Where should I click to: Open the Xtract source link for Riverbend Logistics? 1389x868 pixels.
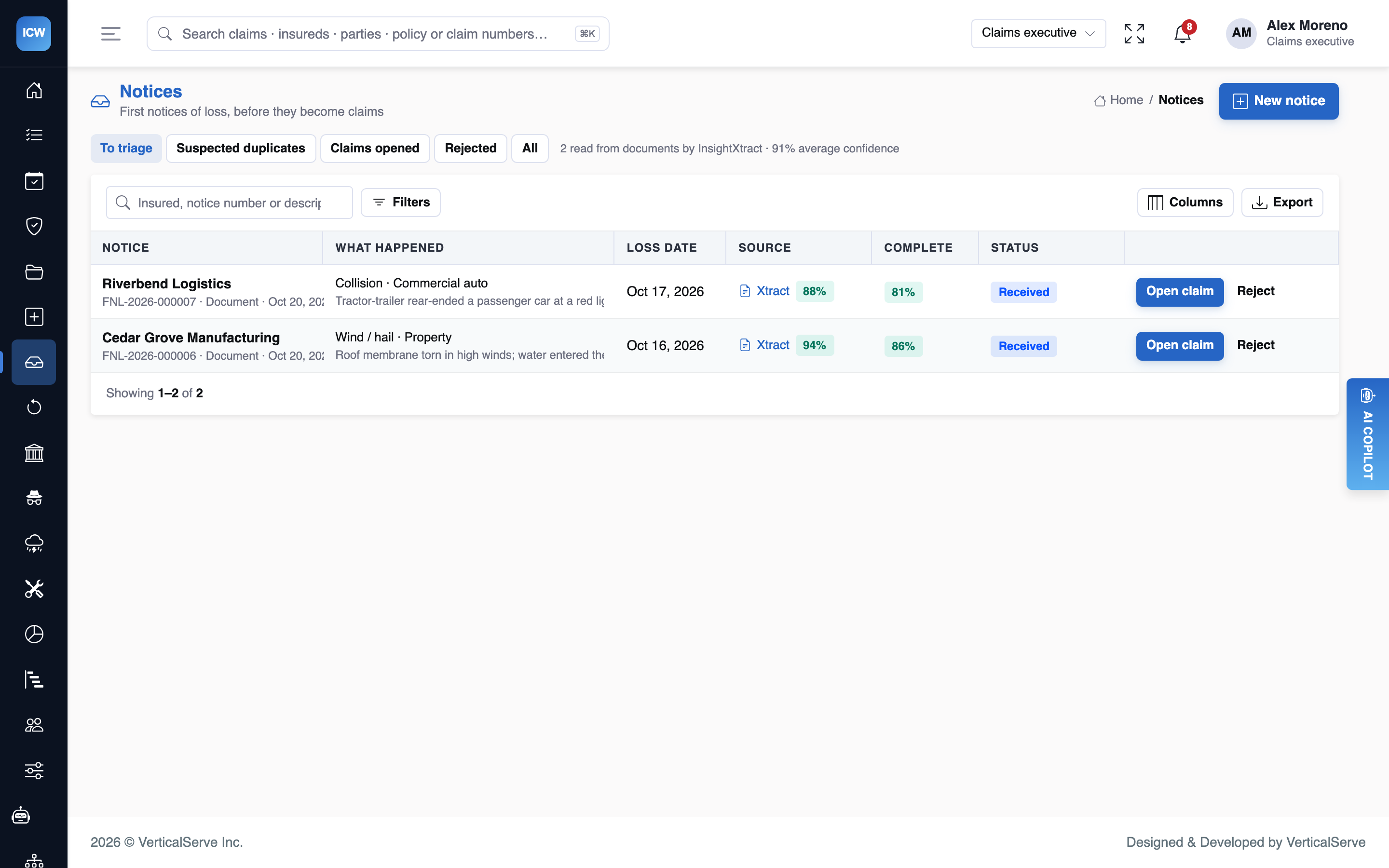764,291
